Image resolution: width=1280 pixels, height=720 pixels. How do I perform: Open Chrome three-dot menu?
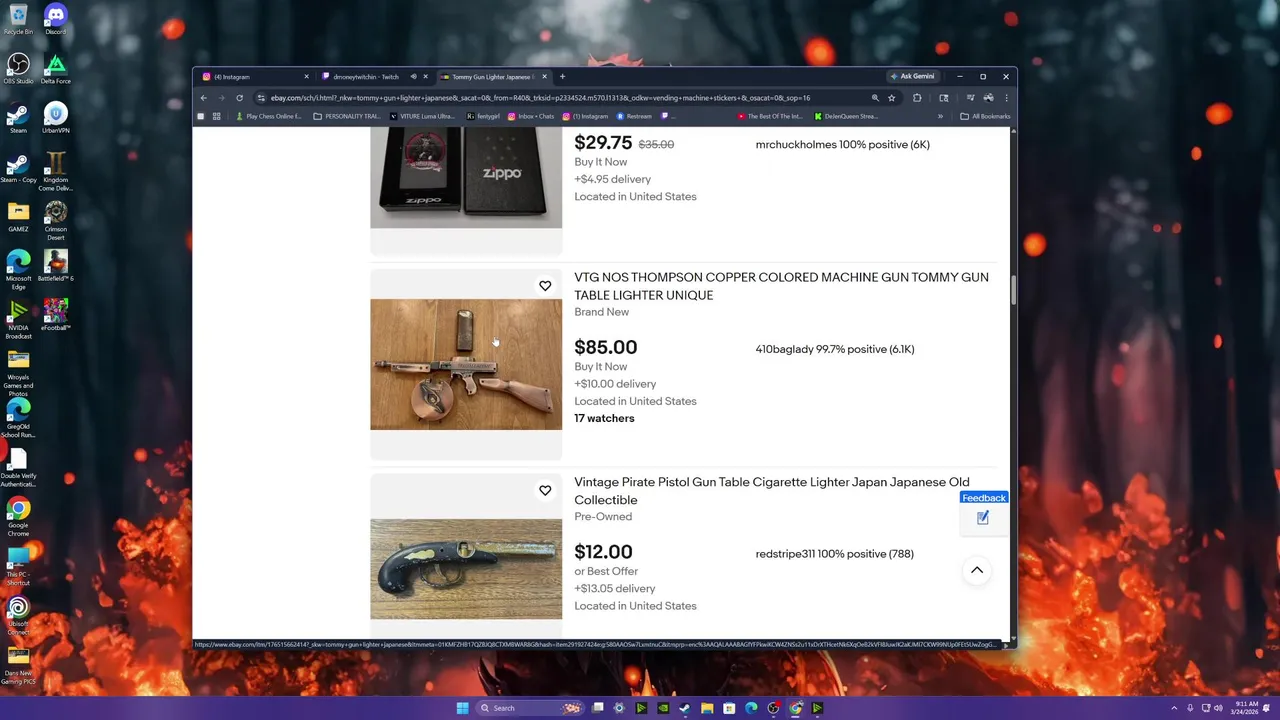1006,98
